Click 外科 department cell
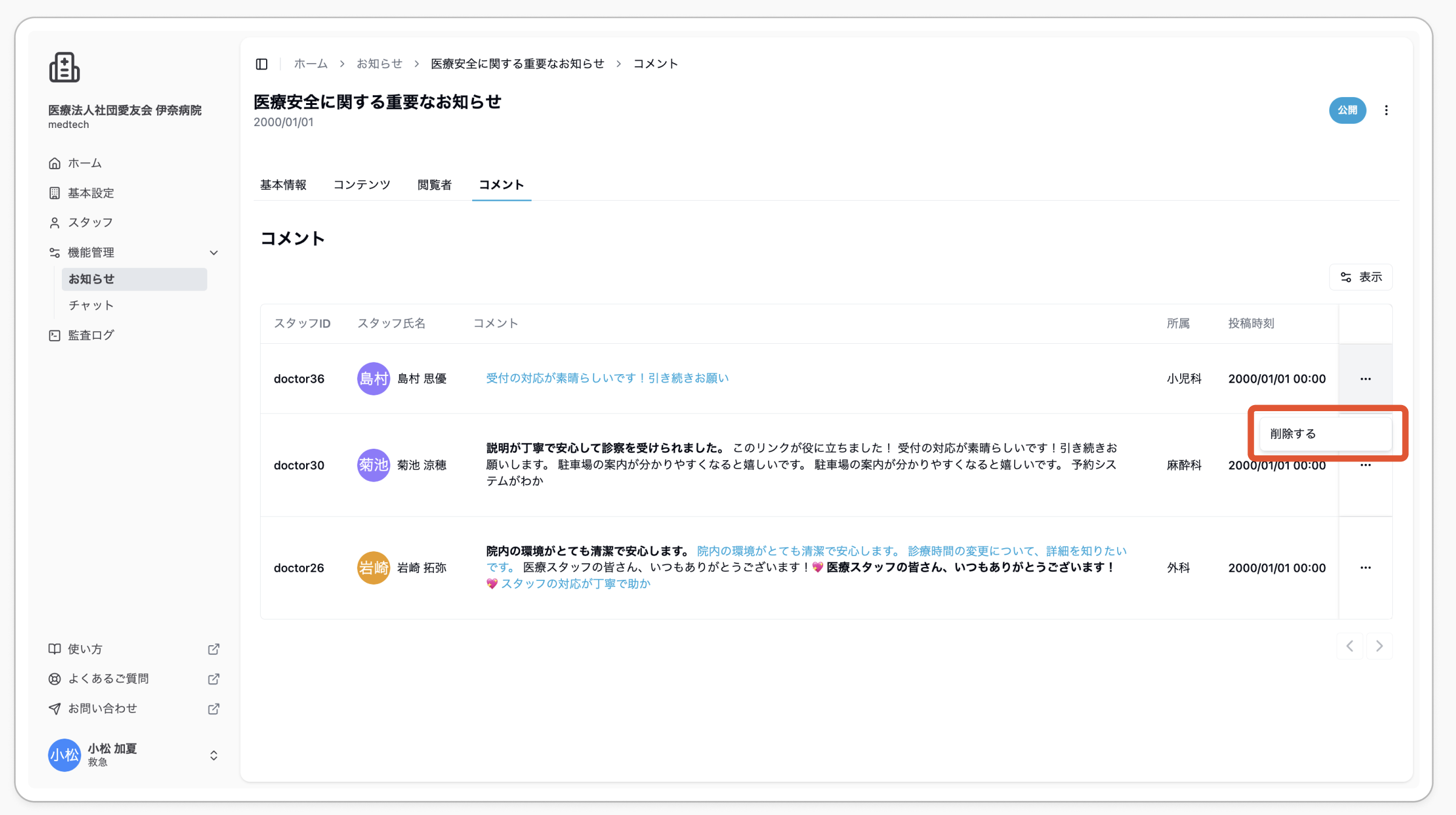 1178,568
